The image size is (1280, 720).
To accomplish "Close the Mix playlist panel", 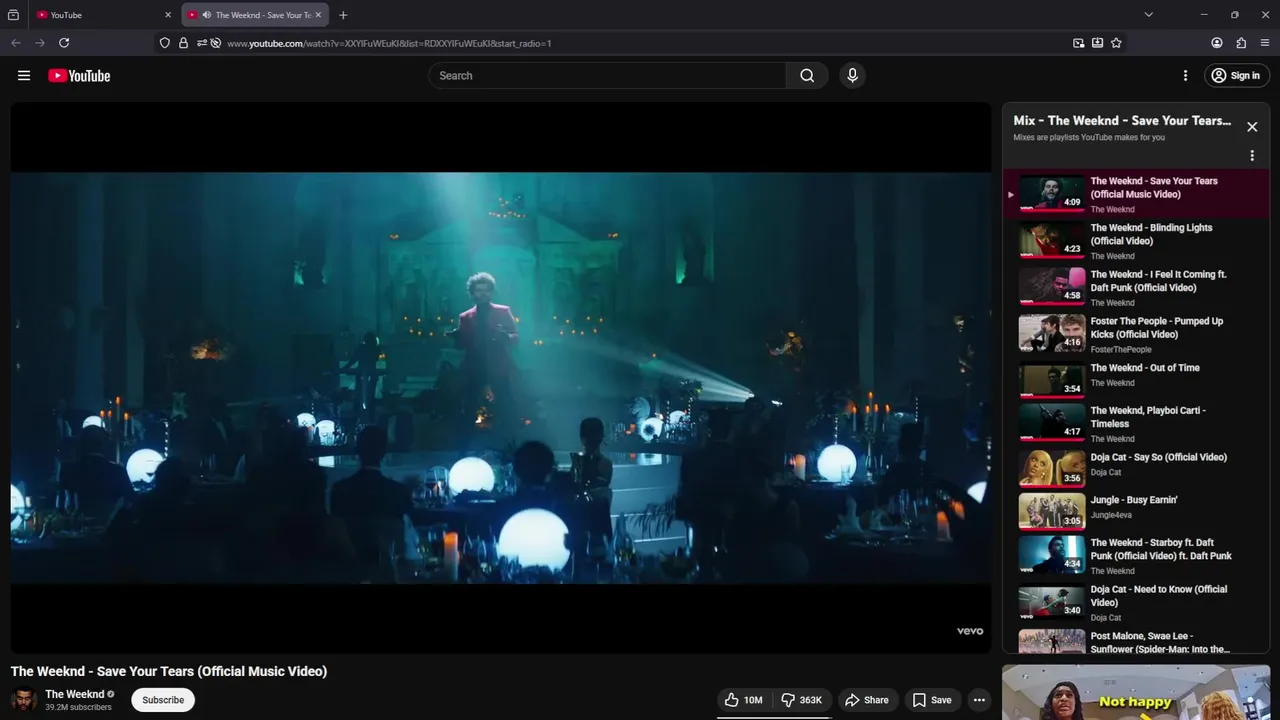I will coord(1252,127).
